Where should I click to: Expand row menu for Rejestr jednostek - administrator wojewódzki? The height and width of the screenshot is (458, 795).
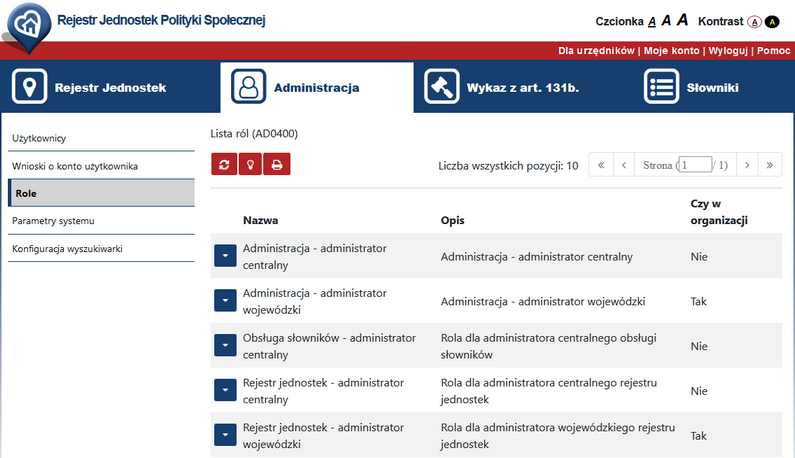225,435
